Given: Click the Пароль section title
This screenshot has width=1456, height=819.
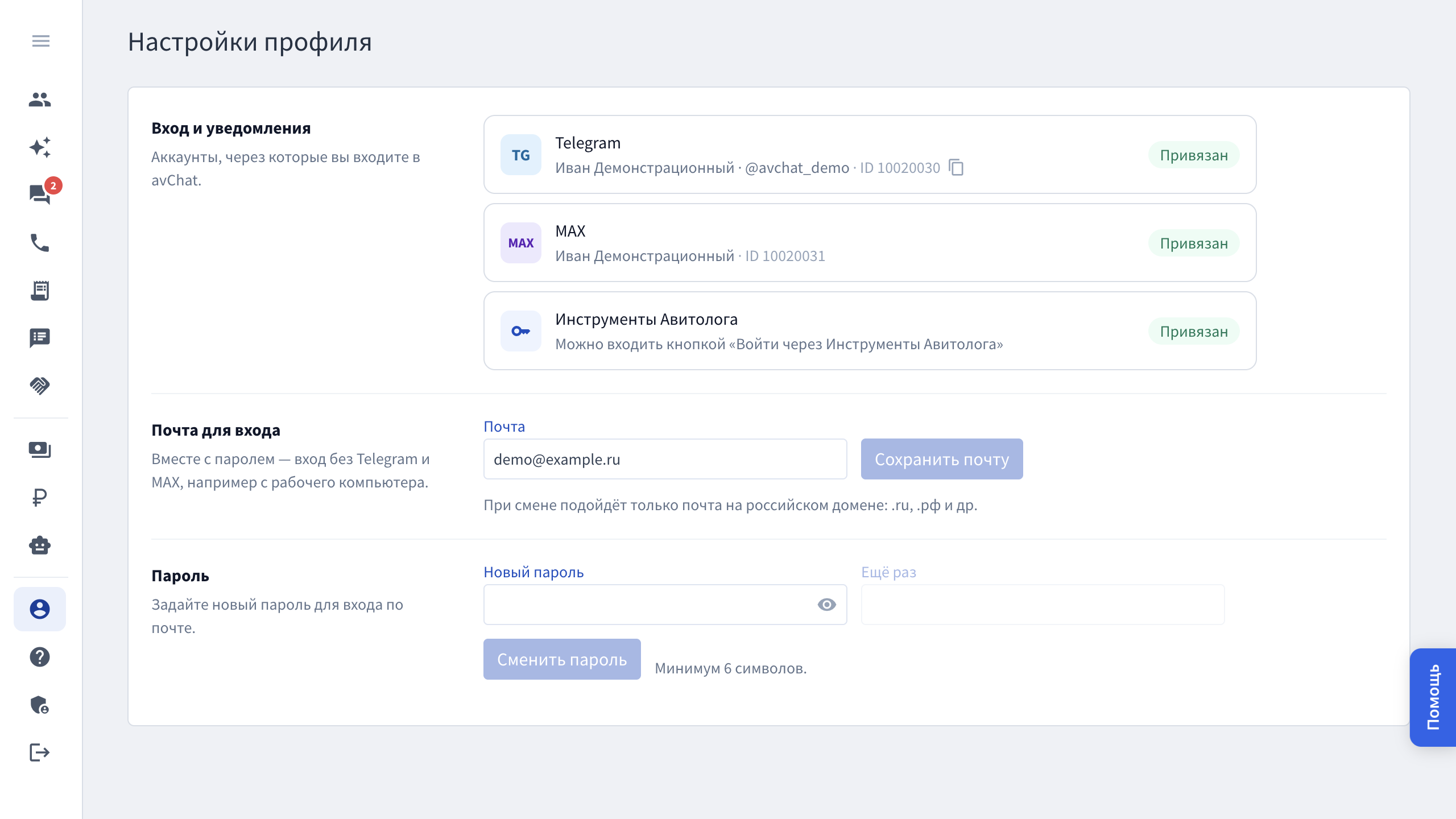Looking at the screenshot, I should (180, 576).
